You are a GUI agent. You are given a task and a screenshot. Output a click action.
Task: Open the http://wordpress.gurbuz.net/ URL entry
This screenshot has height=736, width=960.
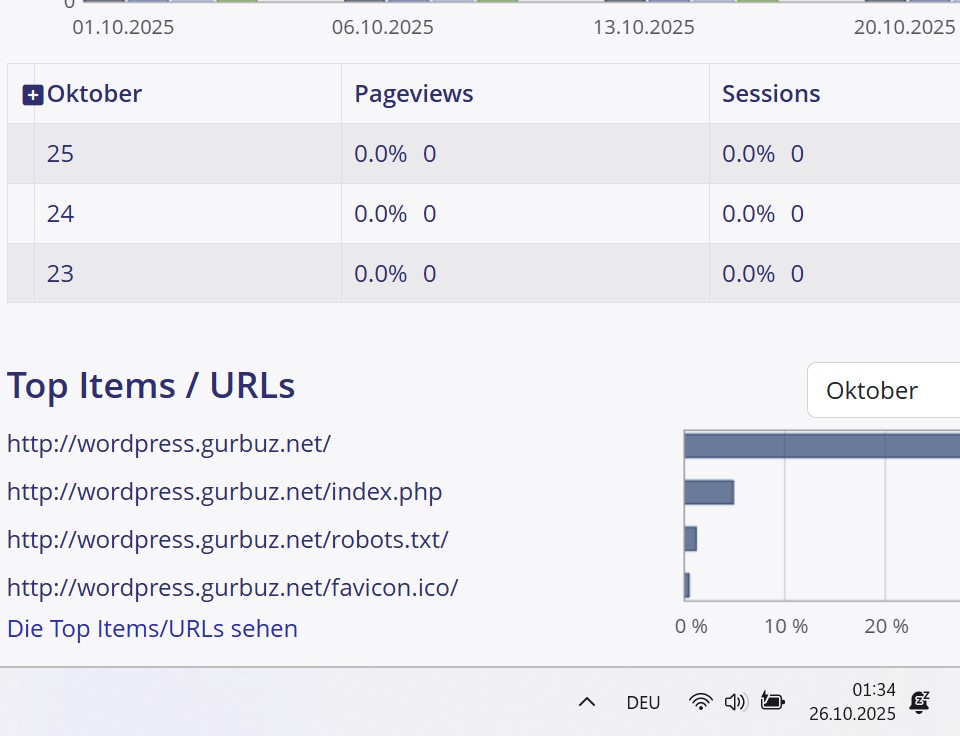click(168, 443)
